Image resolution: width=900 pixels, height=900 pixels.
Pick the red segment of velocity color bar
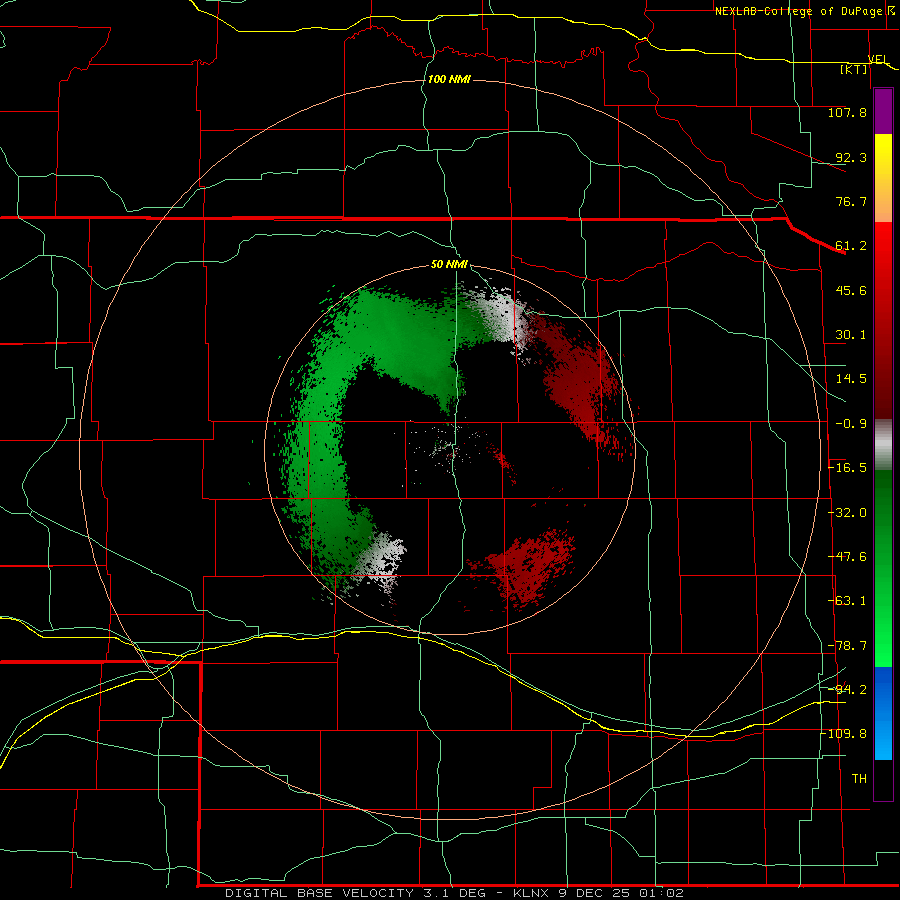[883, 320]
